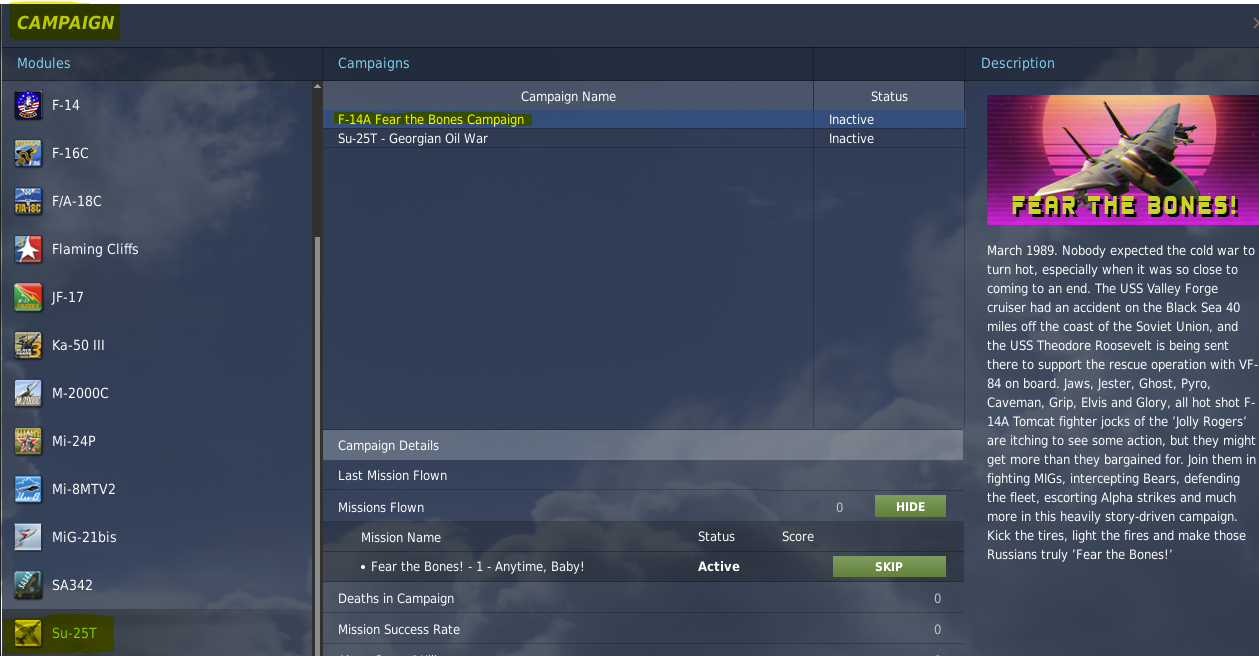Screen dimensions: 1259x656
Task: Click the F-16C module name
Action: (x=70, y=153)
